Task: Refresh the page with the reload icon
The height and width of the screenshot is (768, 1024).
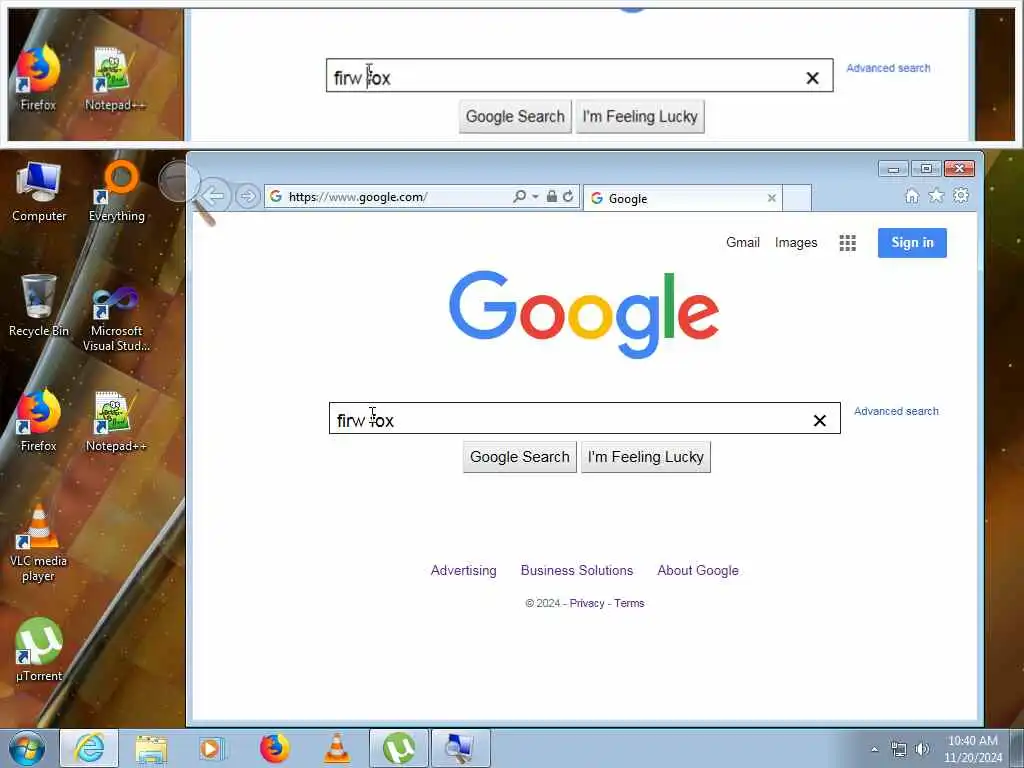Action: (x=568, y=196)
